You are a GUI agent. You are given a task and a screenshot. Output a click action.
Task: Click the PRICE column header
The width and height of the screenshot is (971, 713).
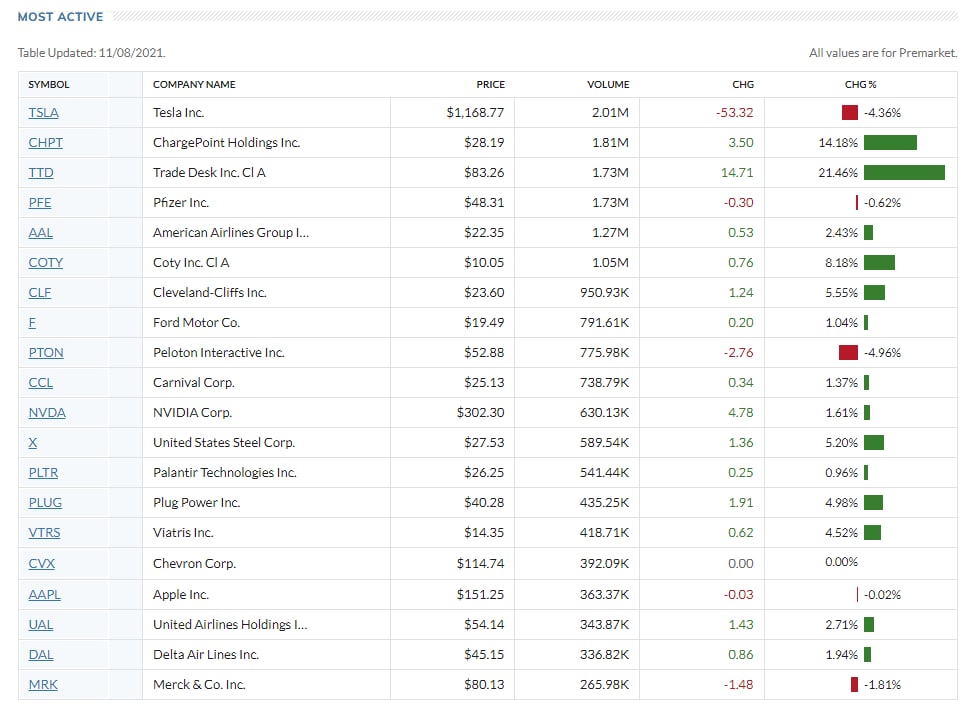(x=490, y=84)
